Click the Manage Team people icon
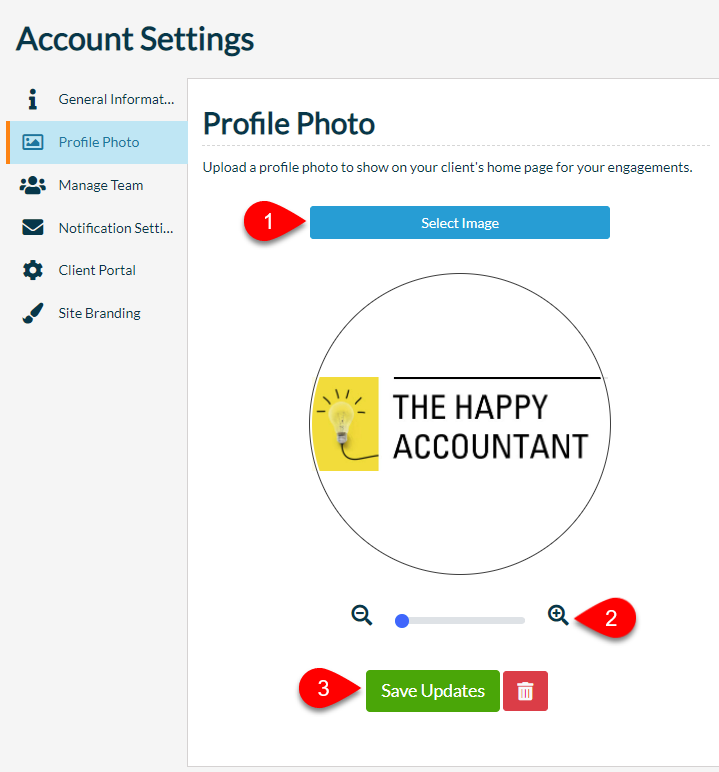 click(33, 185)
